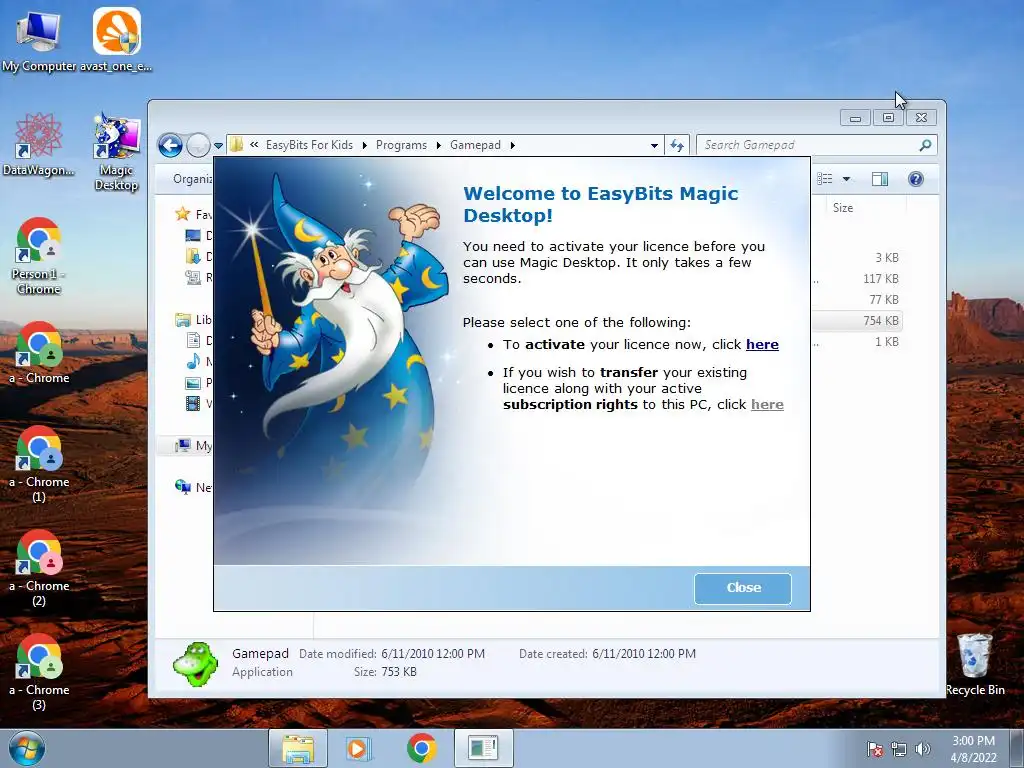The height and width of the screenshot is (768, 1024).
Task: Select the file row sized 117 KB
Action: click(856, 279)
